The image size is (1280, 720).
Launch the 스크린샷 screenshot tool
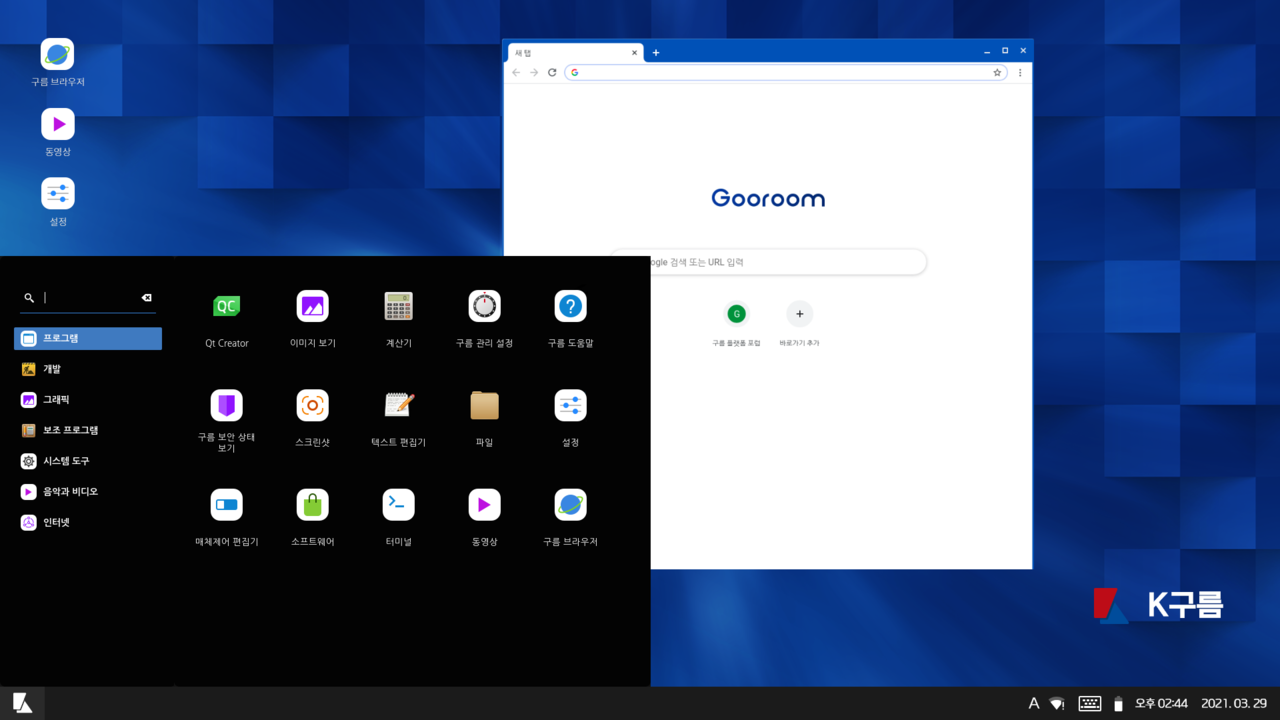[312, 406]
